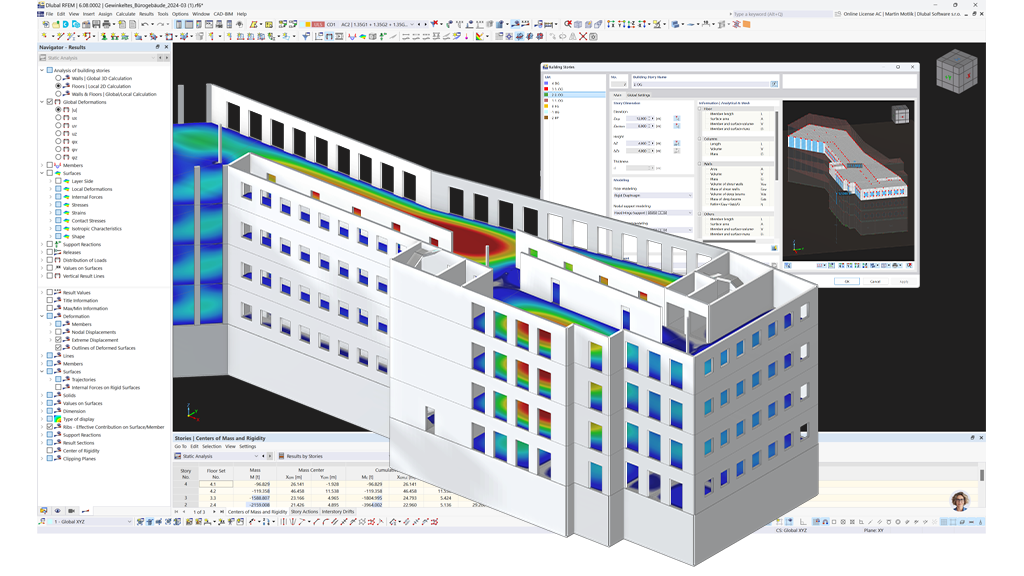Viewport: 1024px width, 576px height.
Task: Select the |u| deformation radio under Global Deformations
Action: (57, 110)
